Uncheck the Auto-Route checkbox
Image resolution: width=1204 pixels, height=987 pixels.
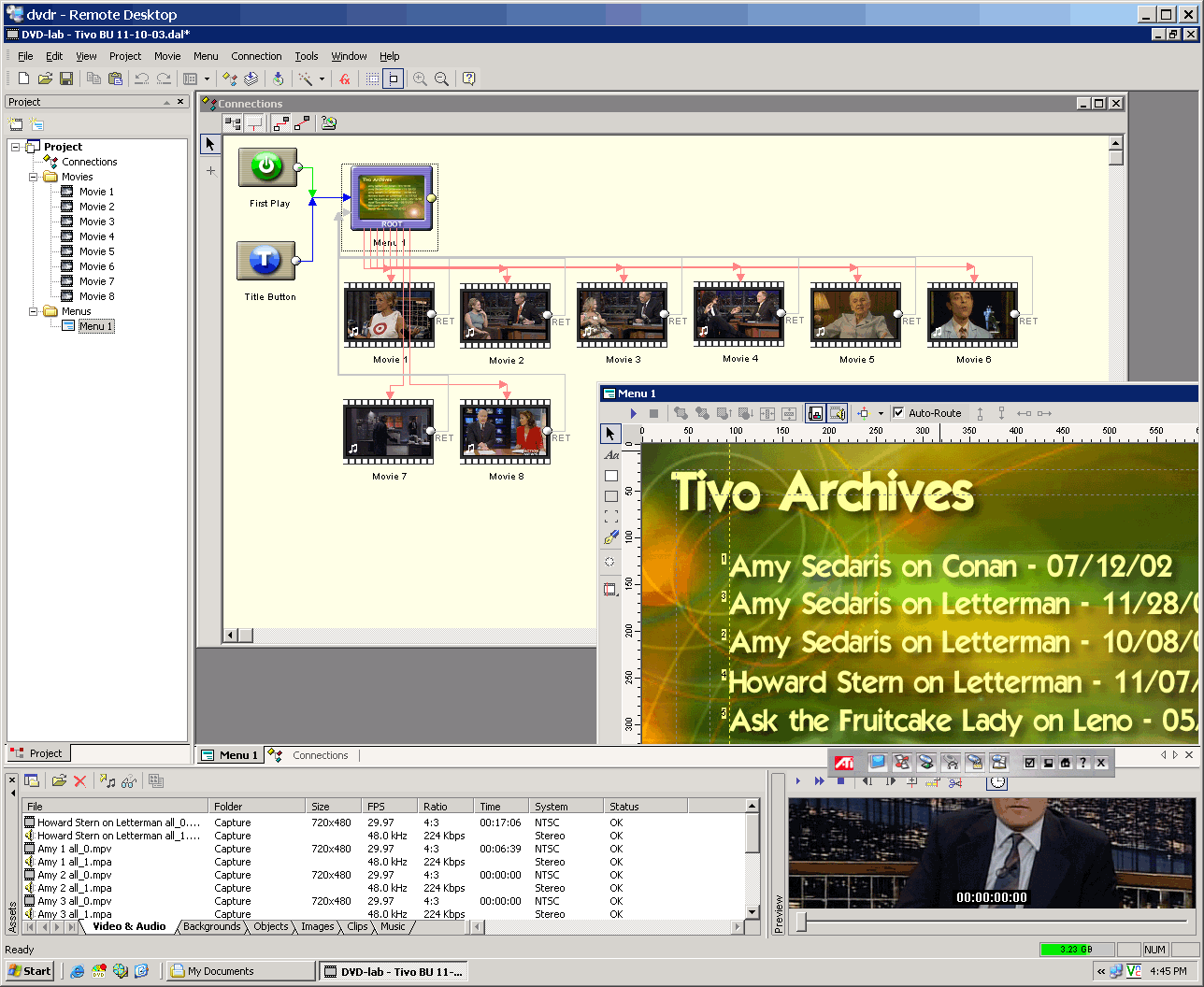(x=898, y=413)
